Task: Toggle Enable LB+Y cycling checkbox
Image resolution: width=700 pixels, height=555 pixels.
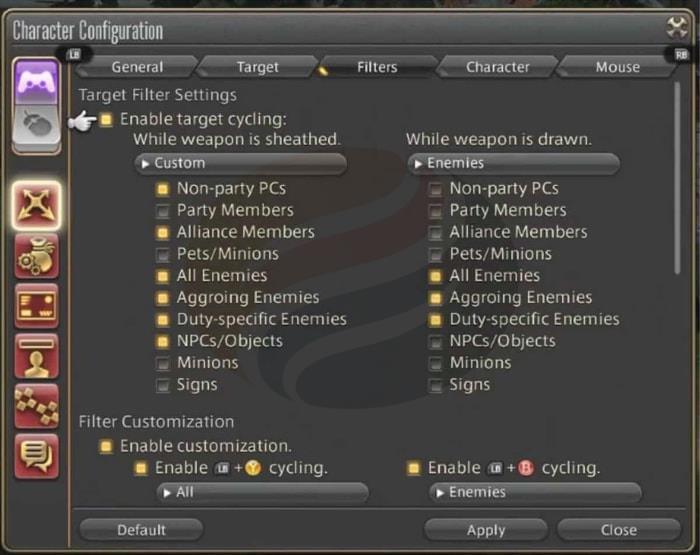Action: pos(141,468)
